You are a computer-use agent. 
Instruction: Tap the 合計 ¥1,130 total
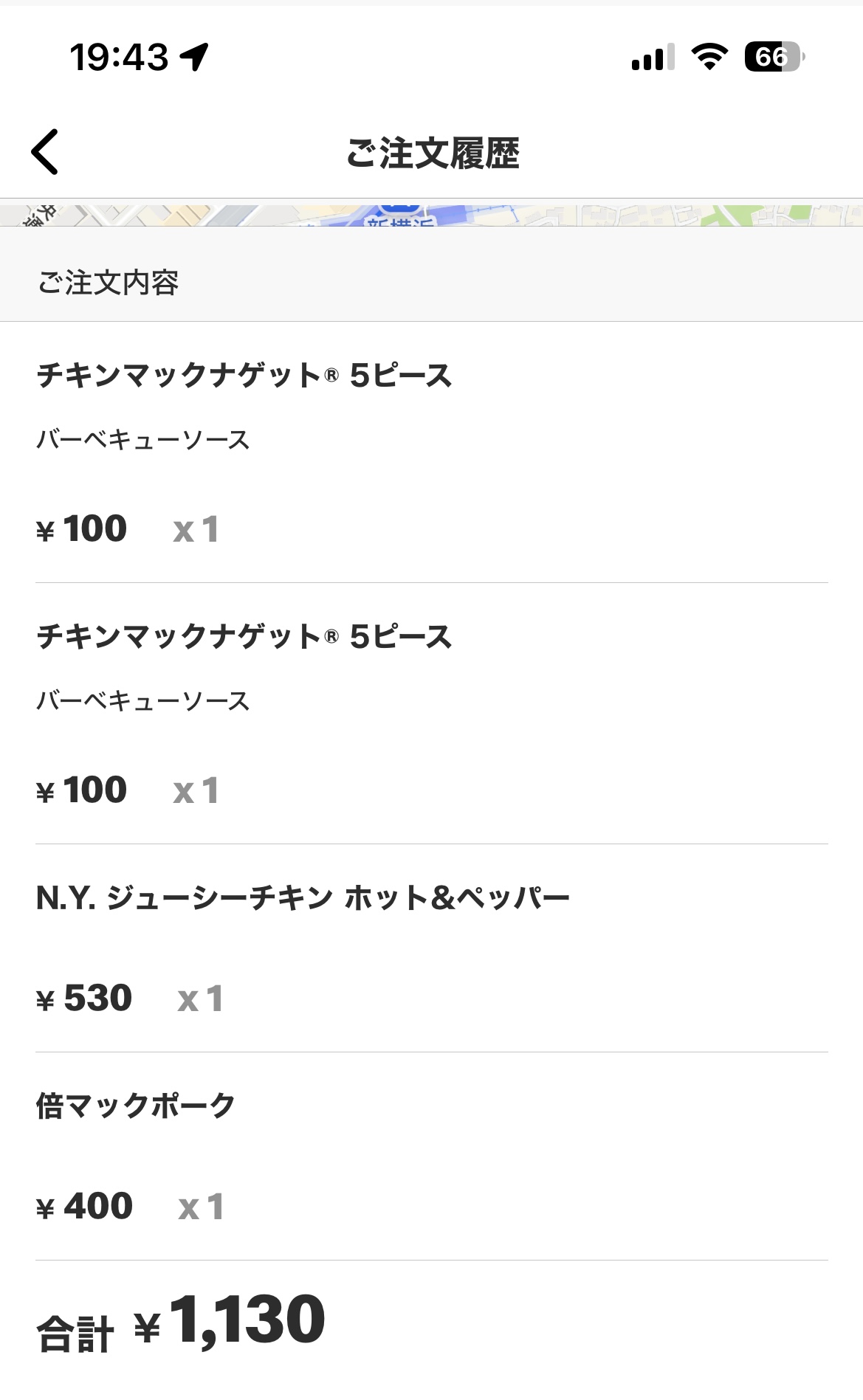coord(182,1322)
